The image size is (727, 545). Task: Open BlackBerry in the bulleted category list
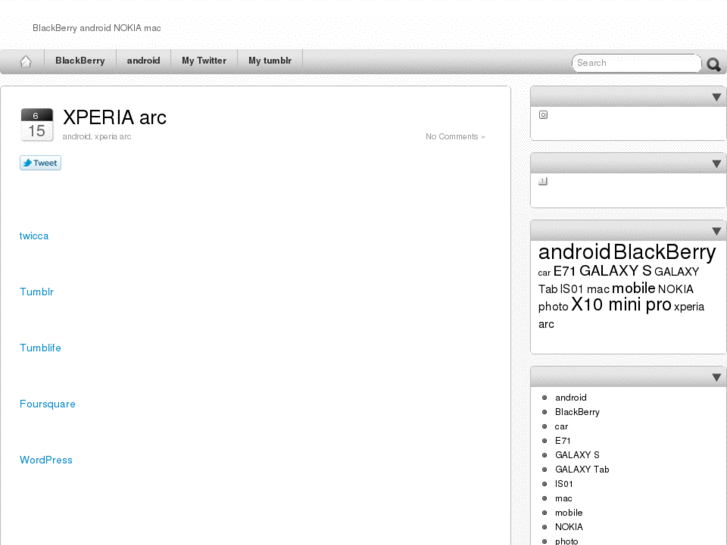point(577,412)
